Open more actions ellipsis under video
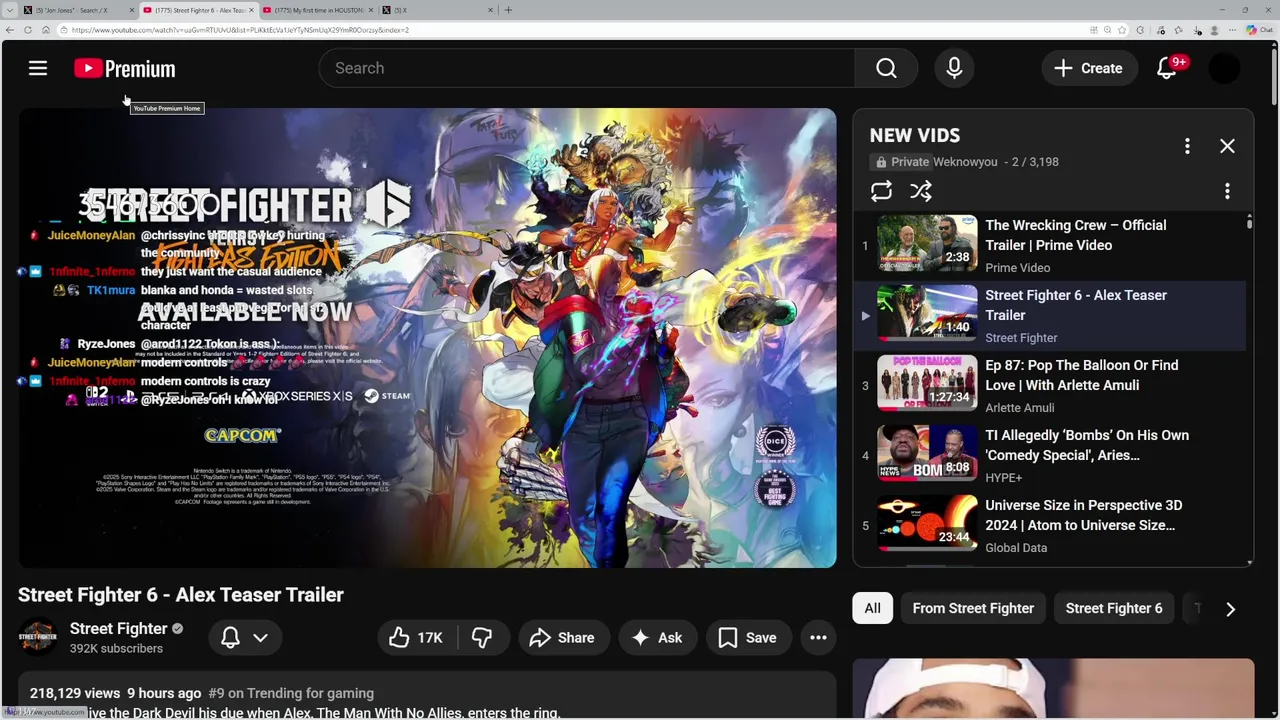The width and height of the screenshot is (1280, 720). tap(818, 637)
